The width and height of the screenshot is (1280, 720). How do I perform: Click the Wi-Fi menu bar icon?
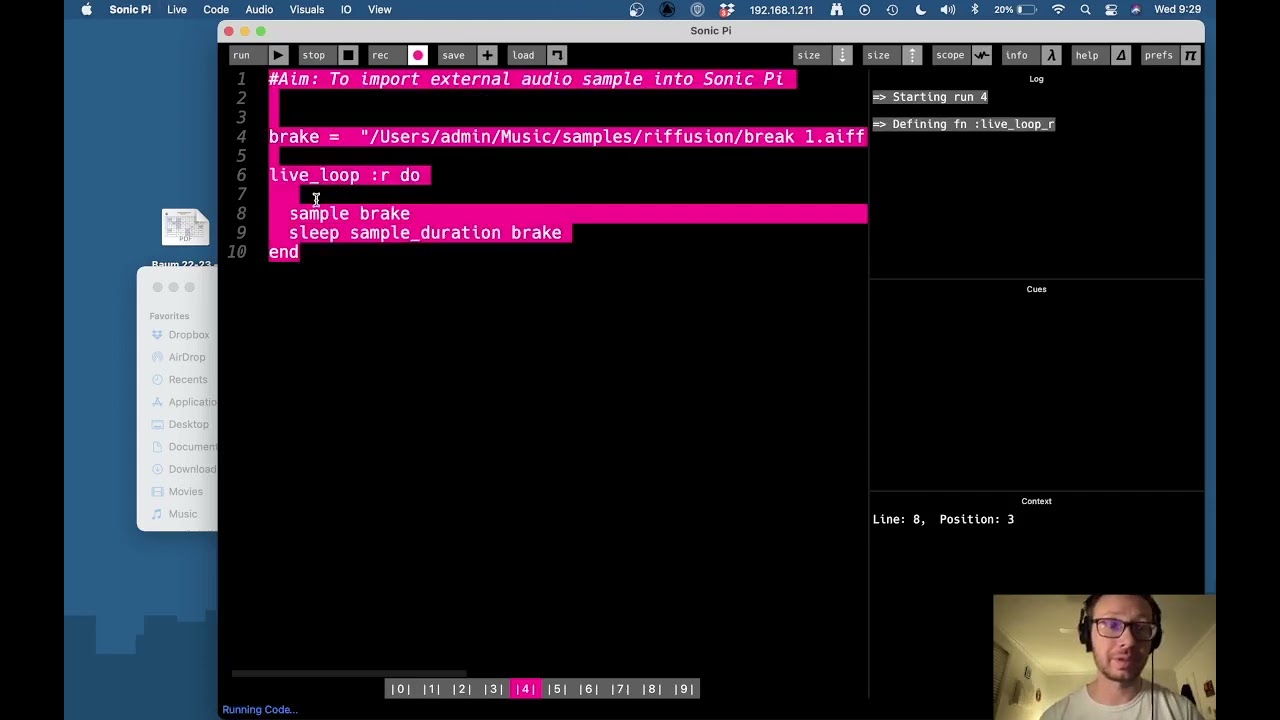1058,9
